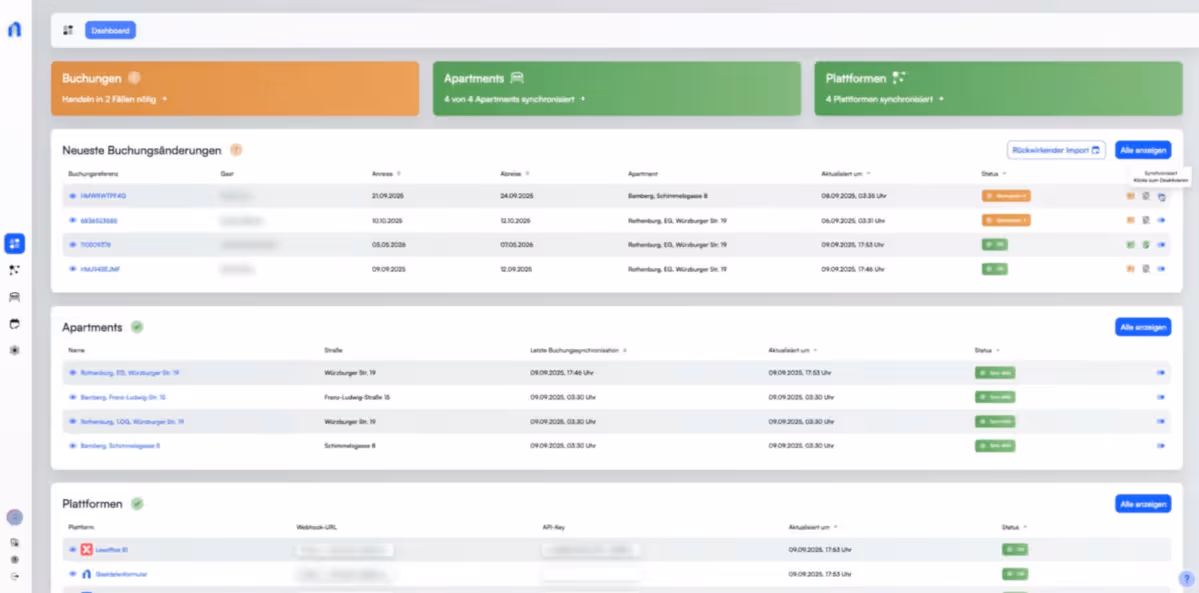Click the eye icon of the first booking row
1199x593 pixels.
[x=73, y=196]
